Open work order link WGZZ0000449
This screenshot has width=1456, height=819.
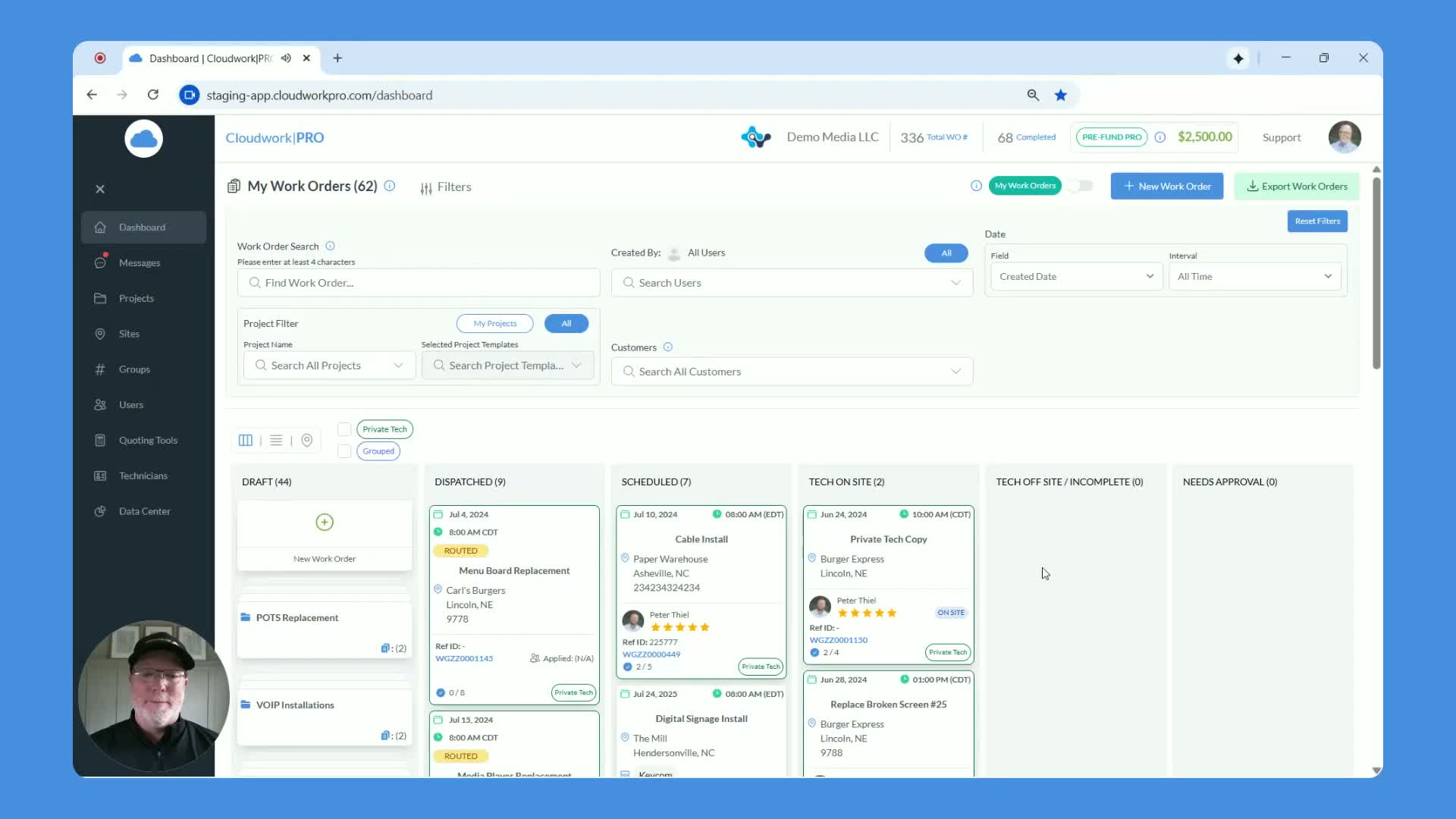[651, 655]
